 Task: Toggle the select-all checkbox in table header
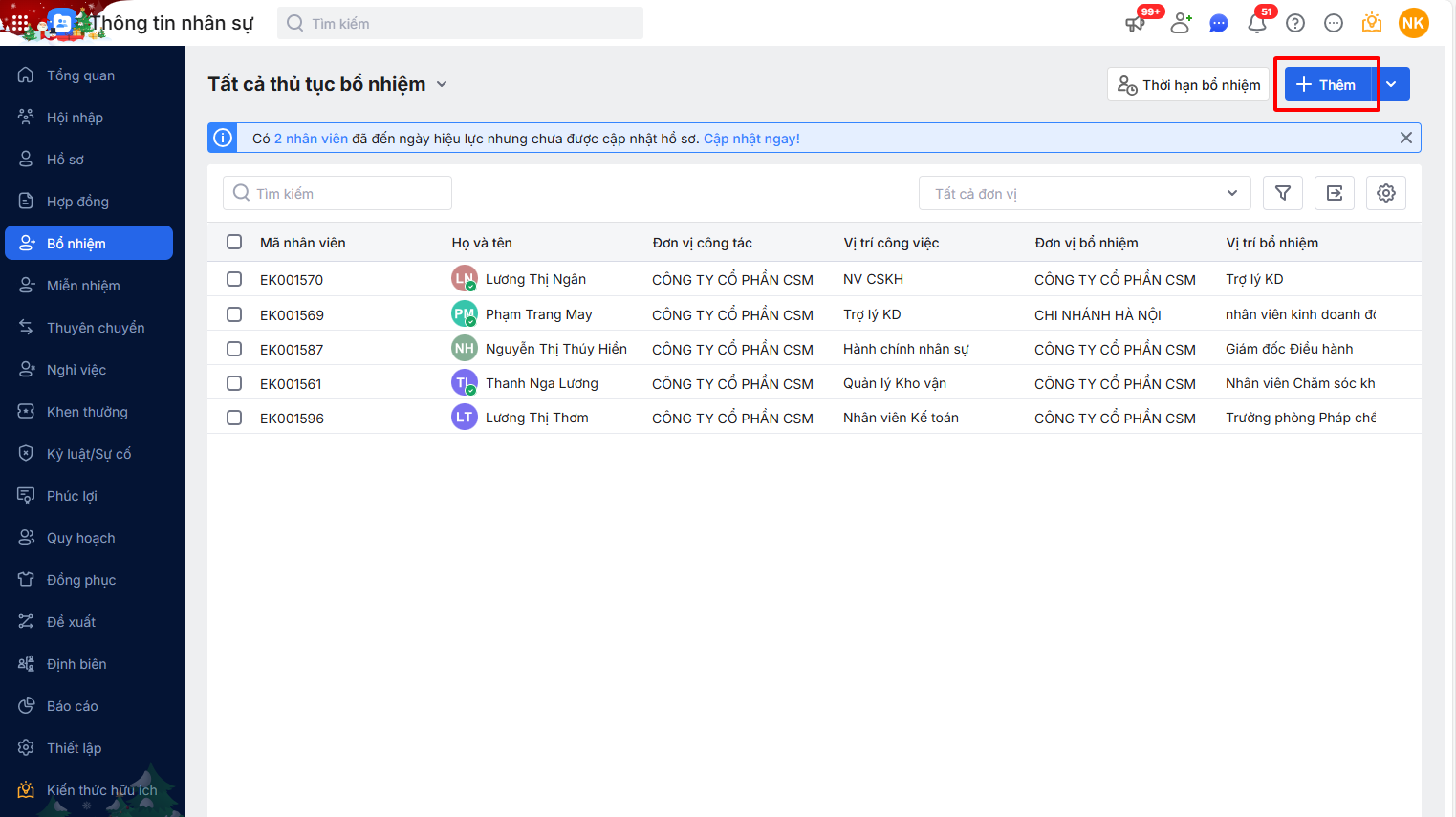tap(234, 242)
